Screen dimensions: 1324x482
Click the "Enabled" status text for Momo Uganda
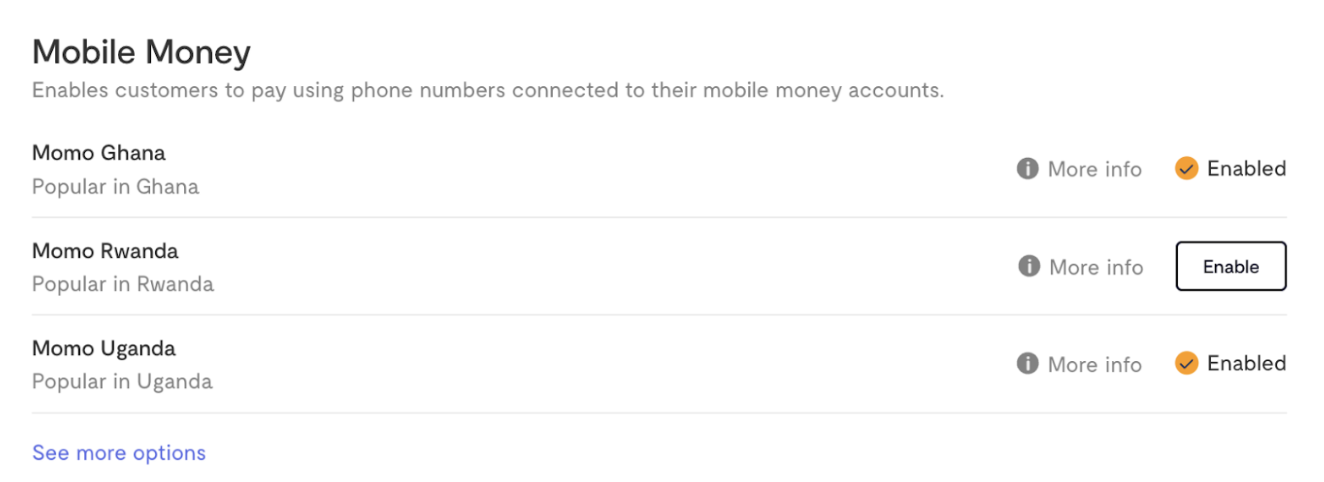pyautogui.click(x=1246, y=363)
